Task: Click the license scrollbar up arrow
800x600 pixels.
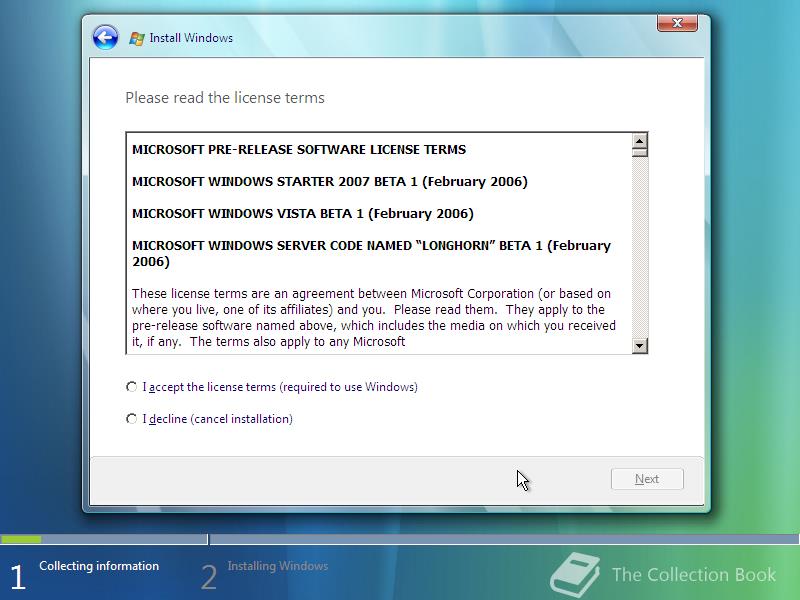Action: pos(640,140)
